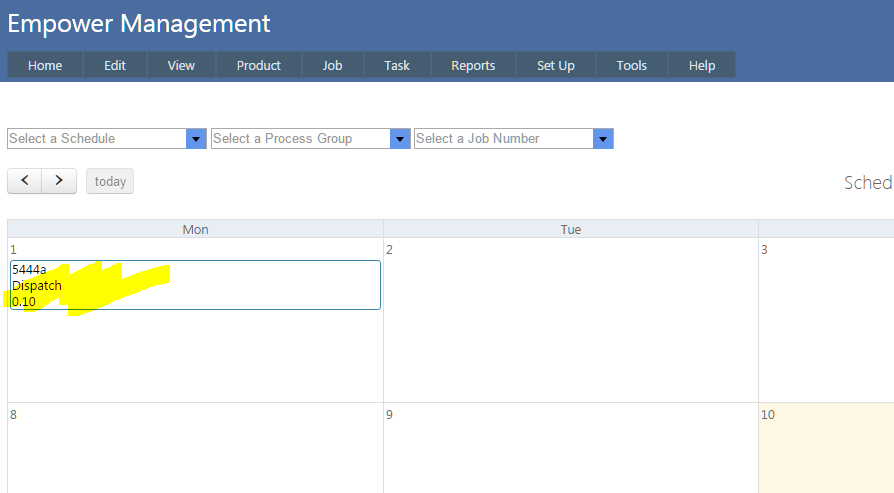This screenshot has width=894, height=493.
Task: Expand the Select a Job Number dropdown arrow
Action: tap(603, 139)
